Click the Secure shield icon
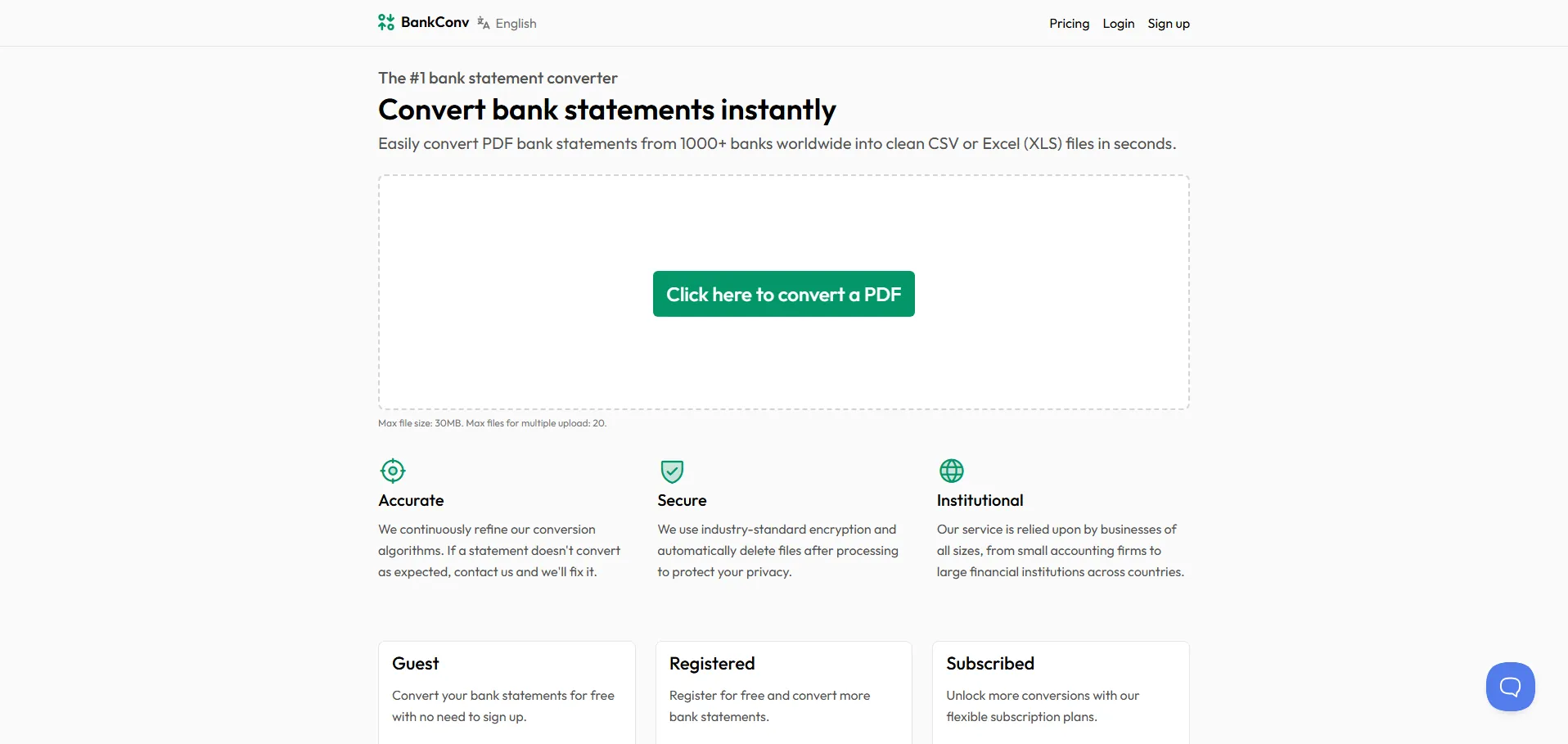Viewport: 1568px width, 744px height. 672,471
